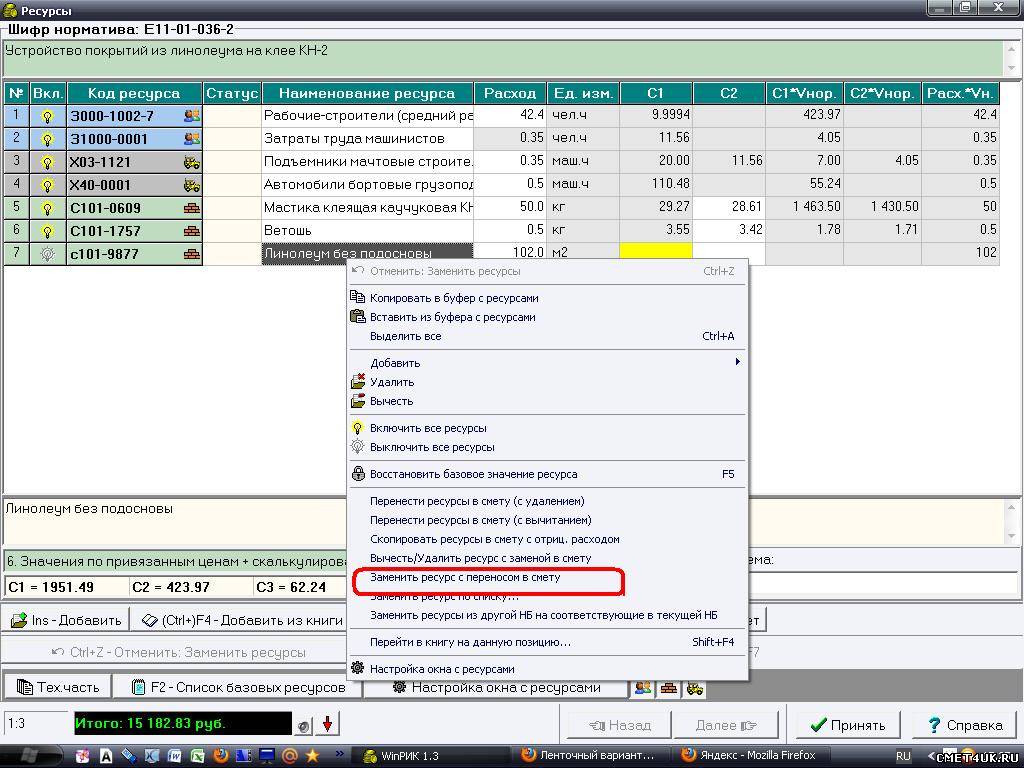Click the brick icon in row C101-0609
The width and height of the screenshot is (1024, 768).
pos(191,208)
